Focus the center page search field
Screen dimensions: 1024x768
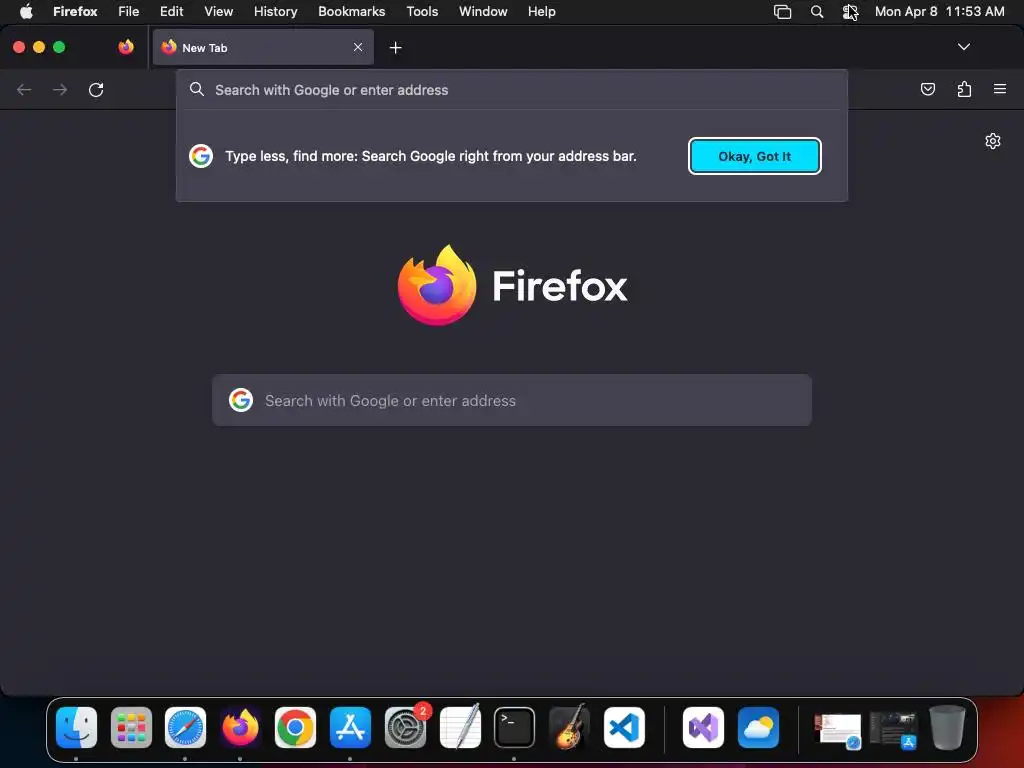(512, 400)
